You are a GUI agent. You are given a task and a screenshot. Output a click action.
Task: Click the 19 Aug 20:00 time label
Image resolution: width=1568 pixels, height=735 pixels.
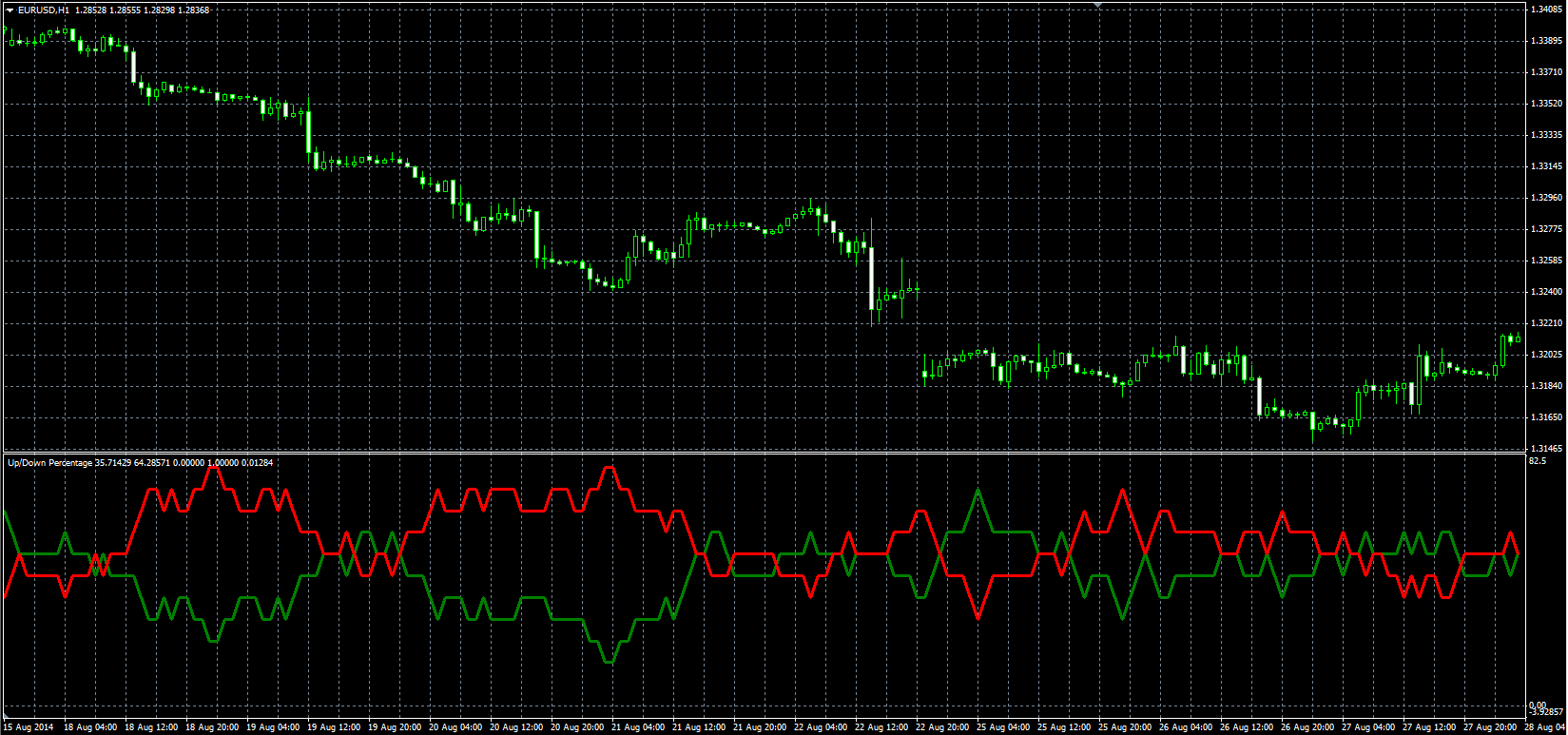click(395, 727)
